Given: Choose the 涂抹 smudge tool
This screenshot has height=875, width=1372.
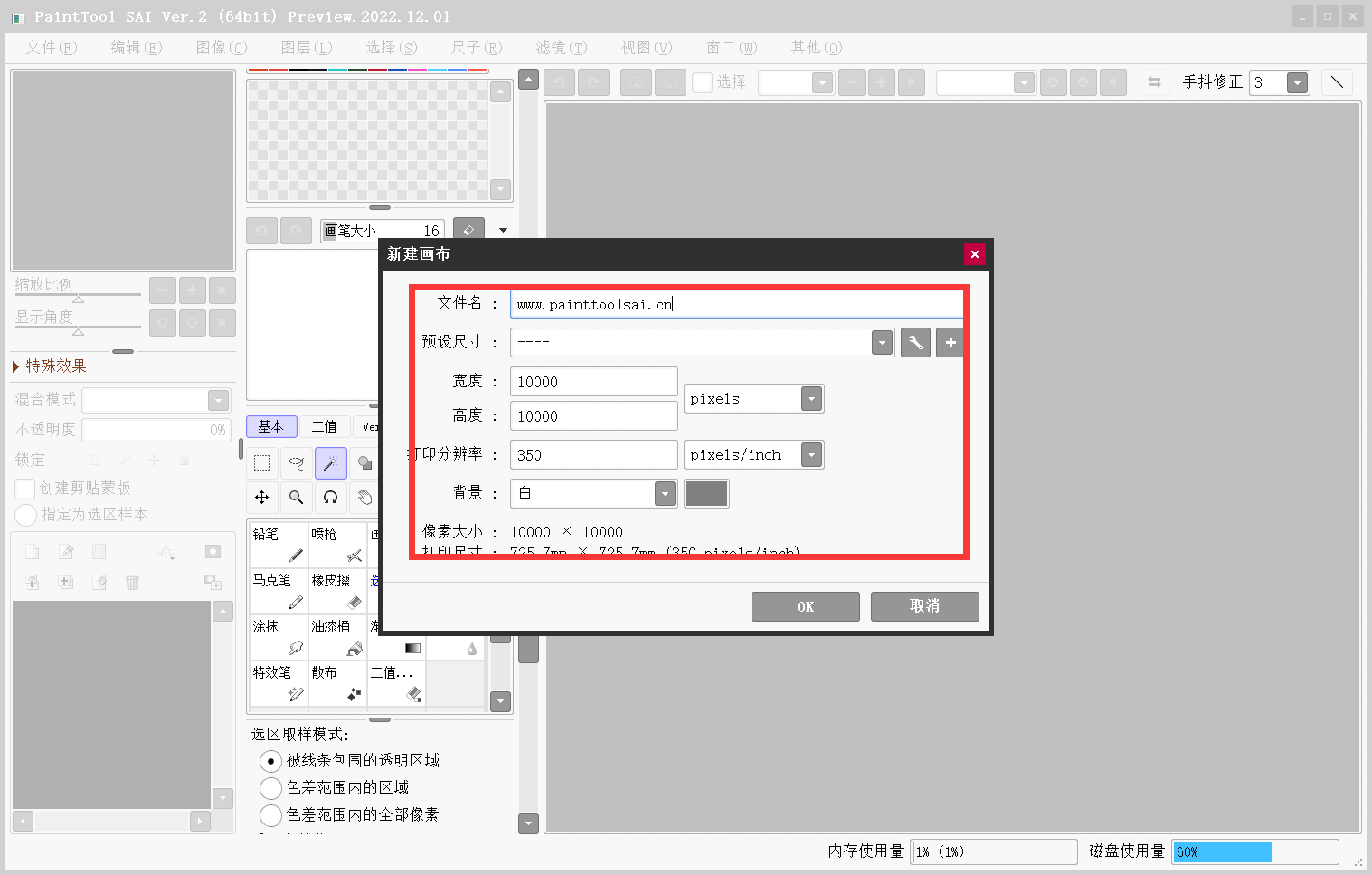Looking at the screenshot, I should (x=279, y=637).
